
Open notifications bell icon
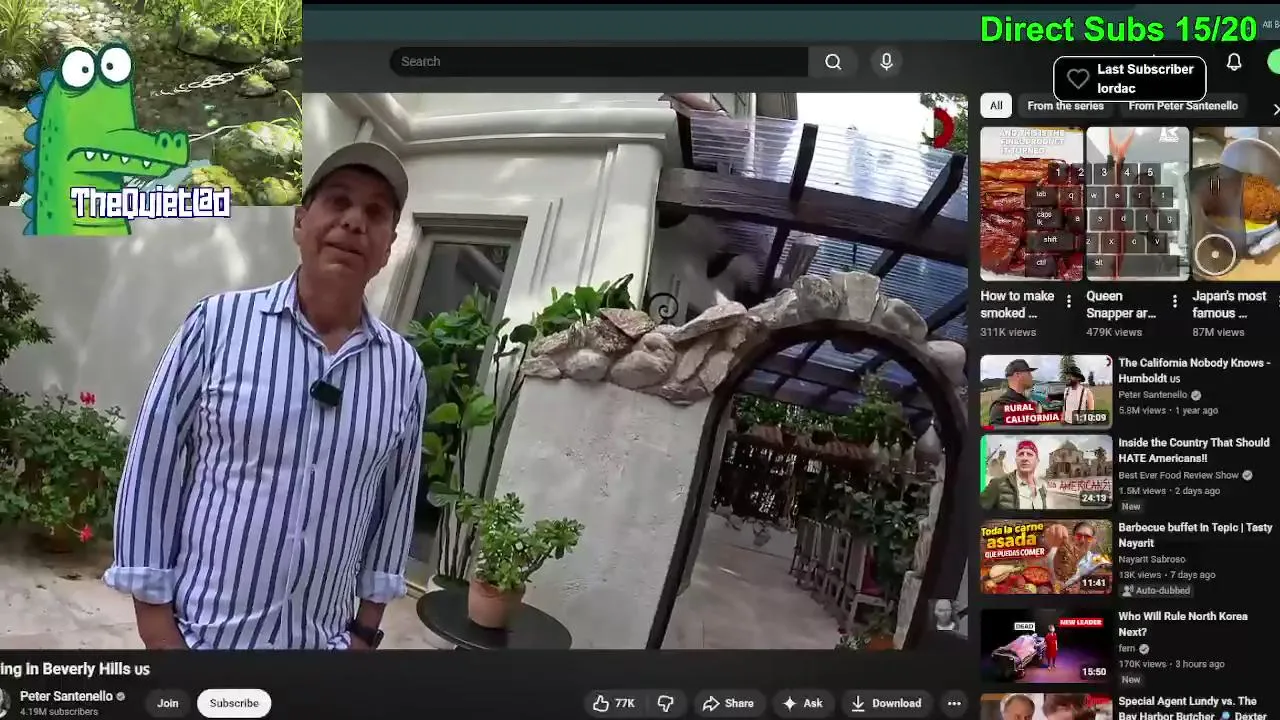click(x=1234, y=62)
